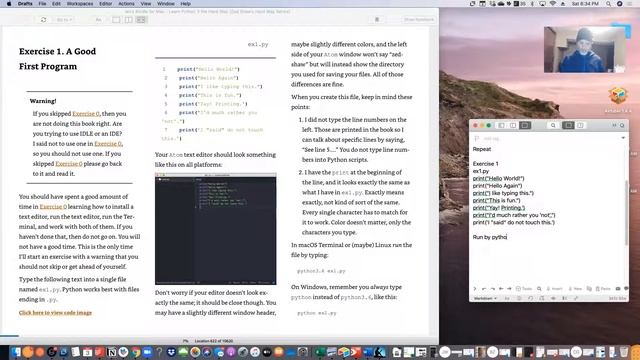Click the Spotlight search icon in menu bar
This screenshot has height=360, width=640.
pyautogui.click(x=608, y=4)
